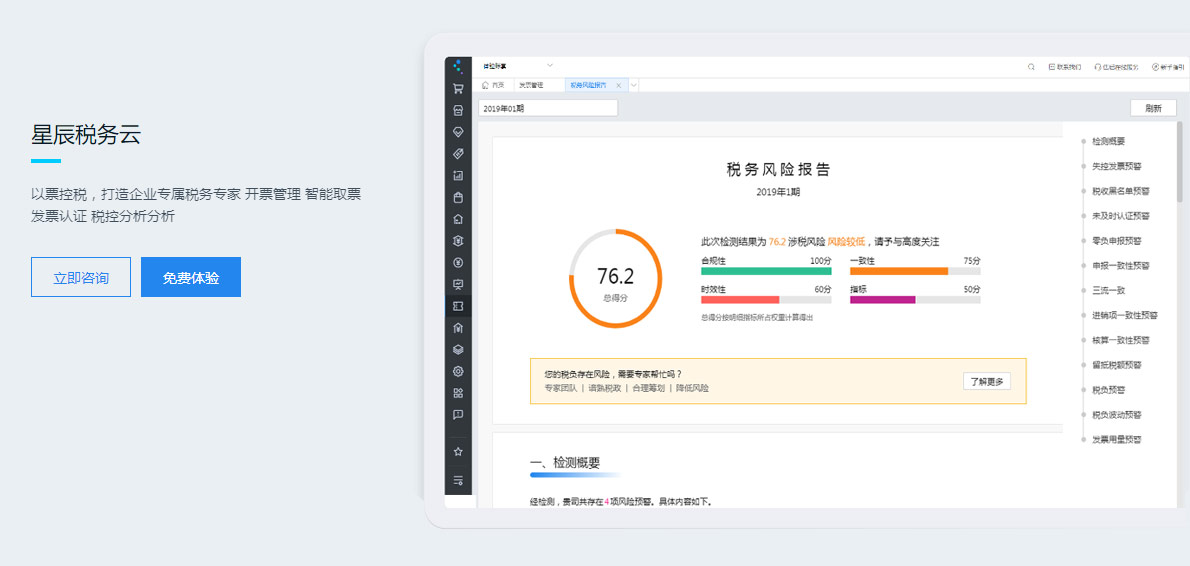
Task: Click the 降低风险 text in the banner
Action: tap(692, 388)
